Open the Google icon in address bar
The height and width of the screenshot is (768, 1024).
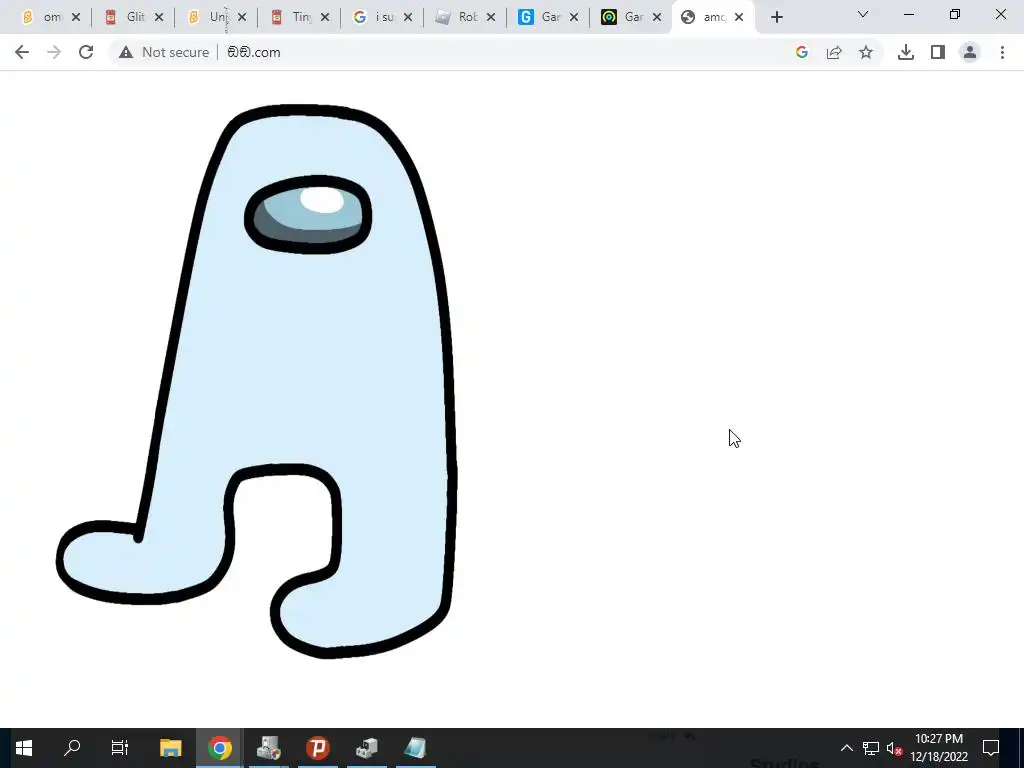pos(802,52)
